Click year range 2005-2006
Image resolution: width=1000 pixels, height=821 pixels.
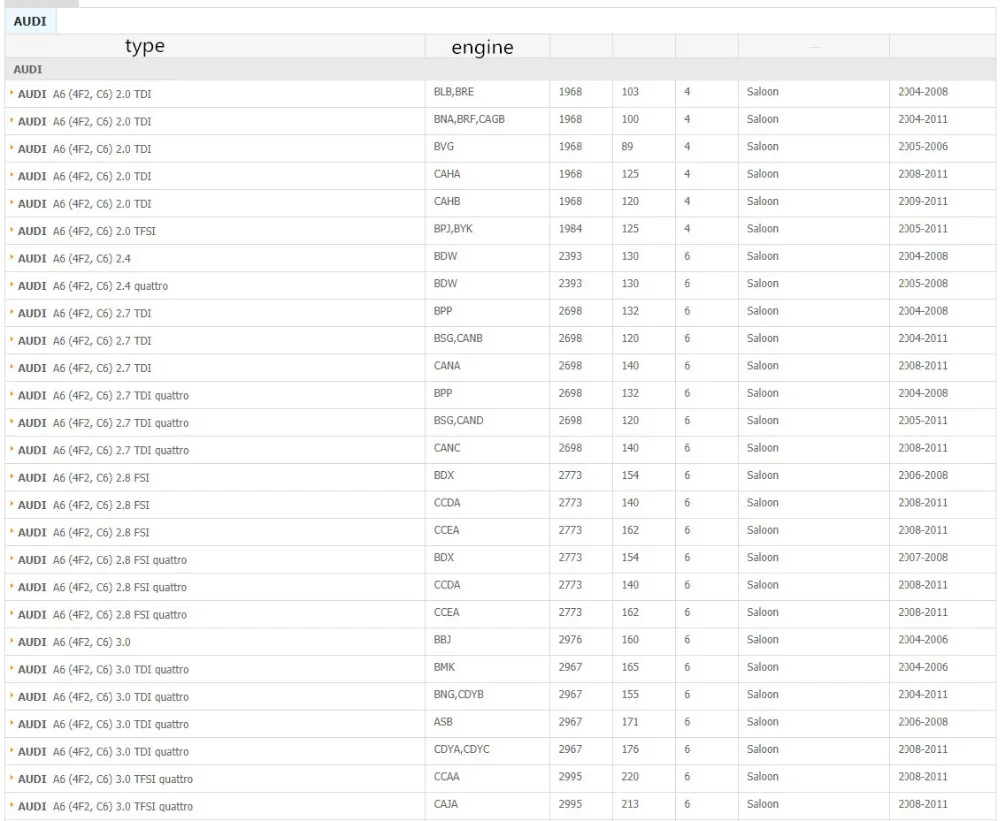click(x=923, y=147)
